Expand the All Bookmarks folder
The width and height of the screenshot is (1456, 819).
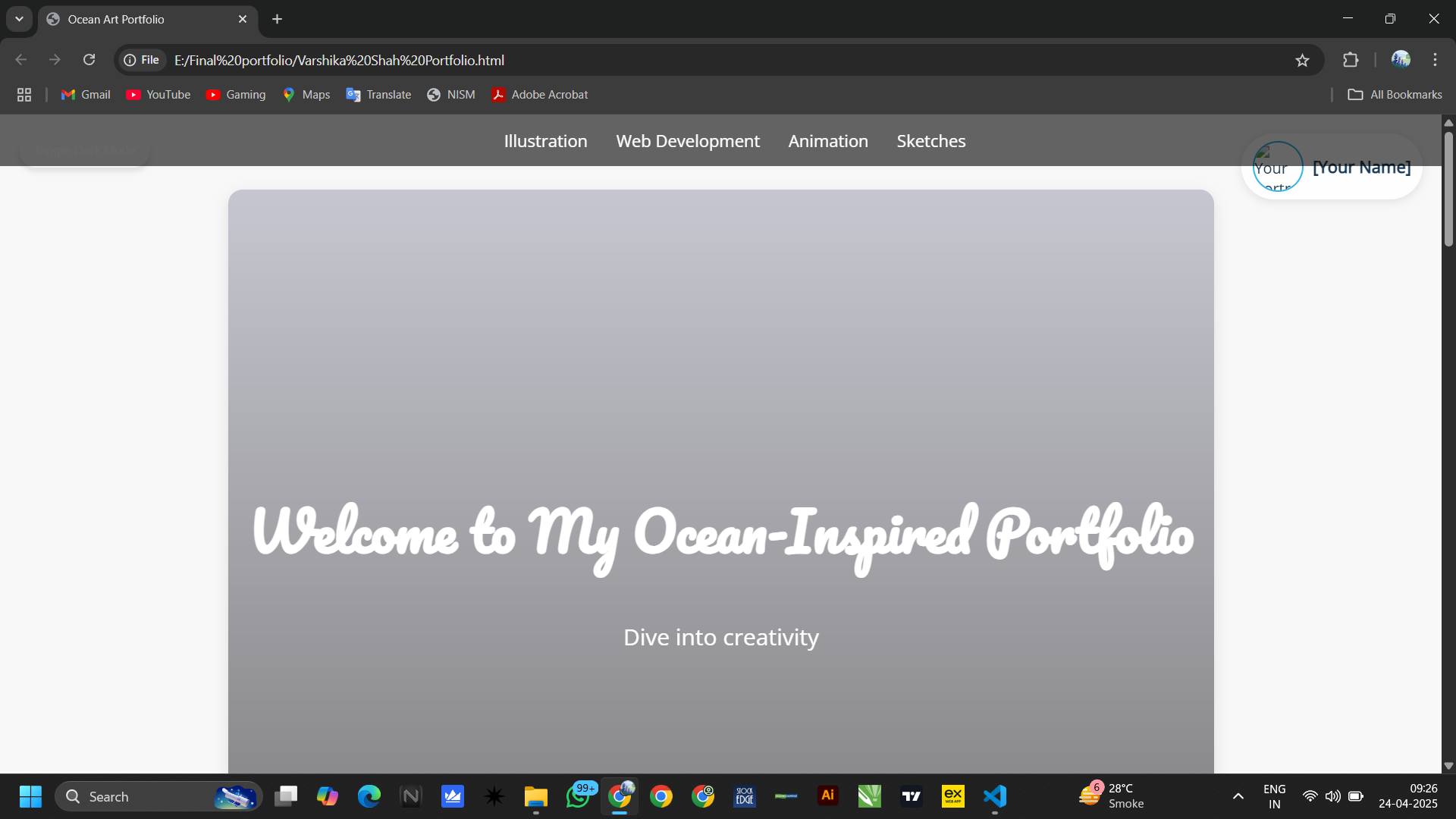pyautogui.click(x=1395, y=95)
